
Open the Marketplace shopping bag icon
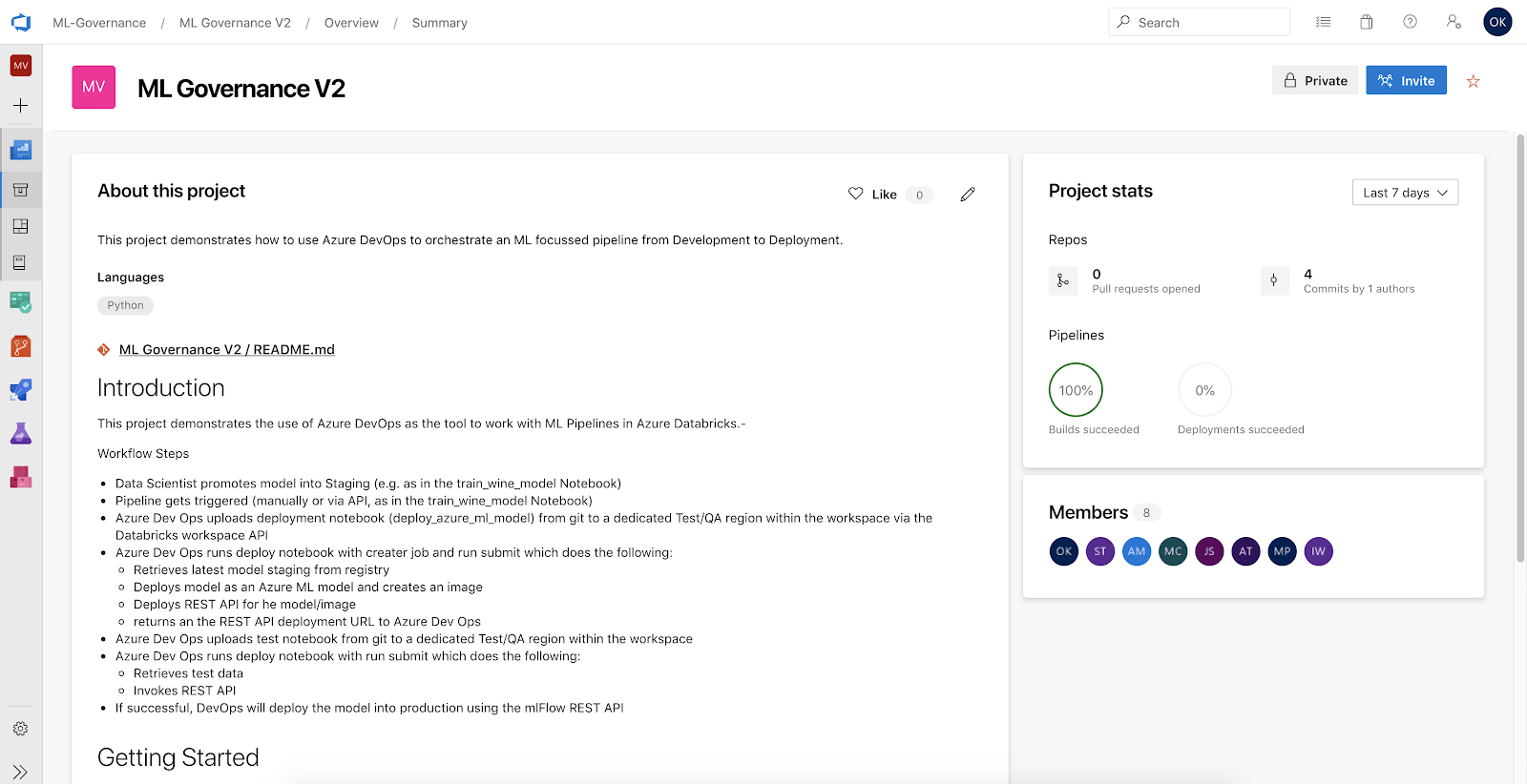click(x=1366, y=22)
